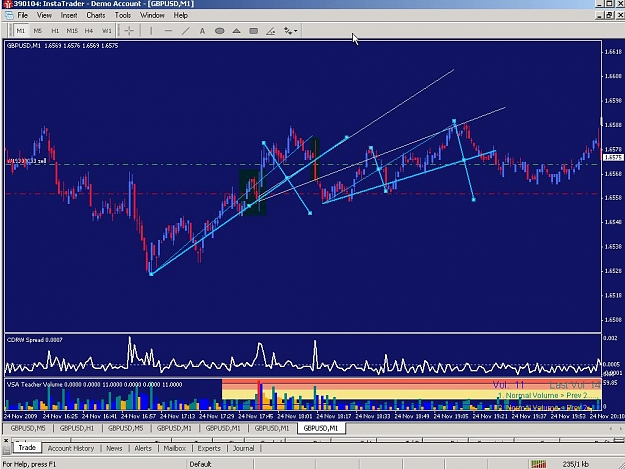Pick the vertical line drawing tool
This screenshot has height=469, width=625.
pyautogui.click(x=151, y=31)
